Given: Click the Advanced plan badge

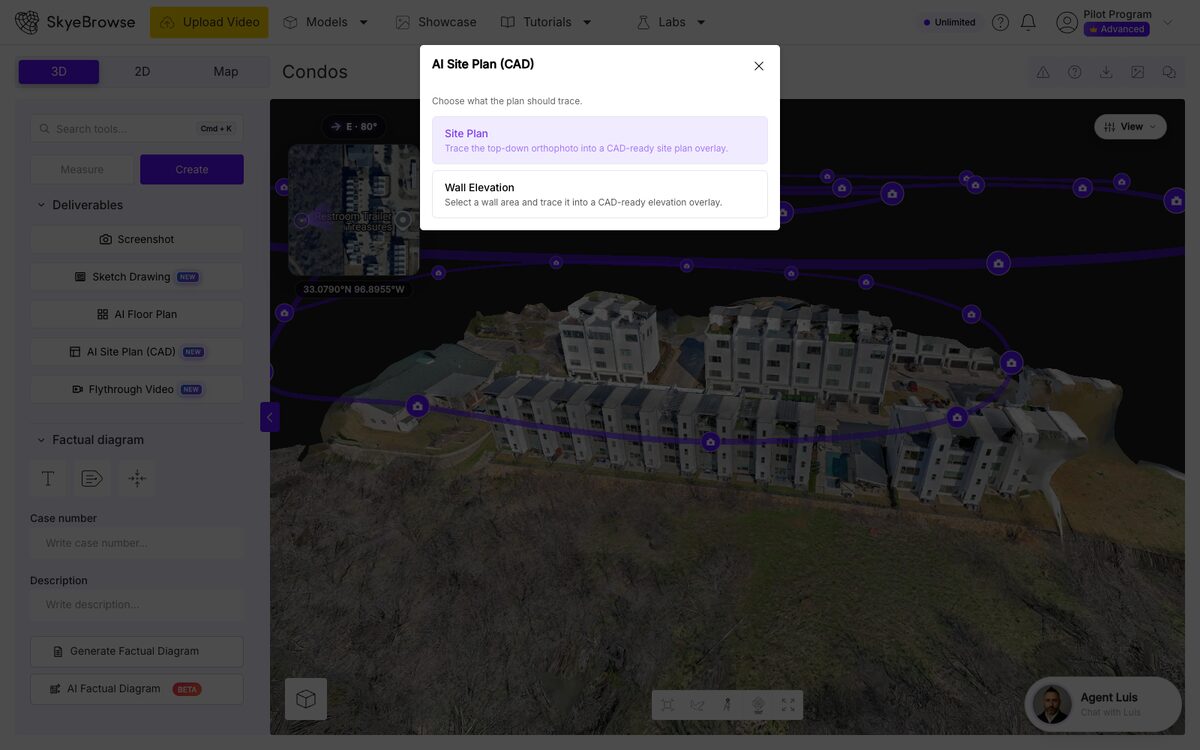Looking at the screenshot, I should pyautogui.click(x=1116, y=29).
